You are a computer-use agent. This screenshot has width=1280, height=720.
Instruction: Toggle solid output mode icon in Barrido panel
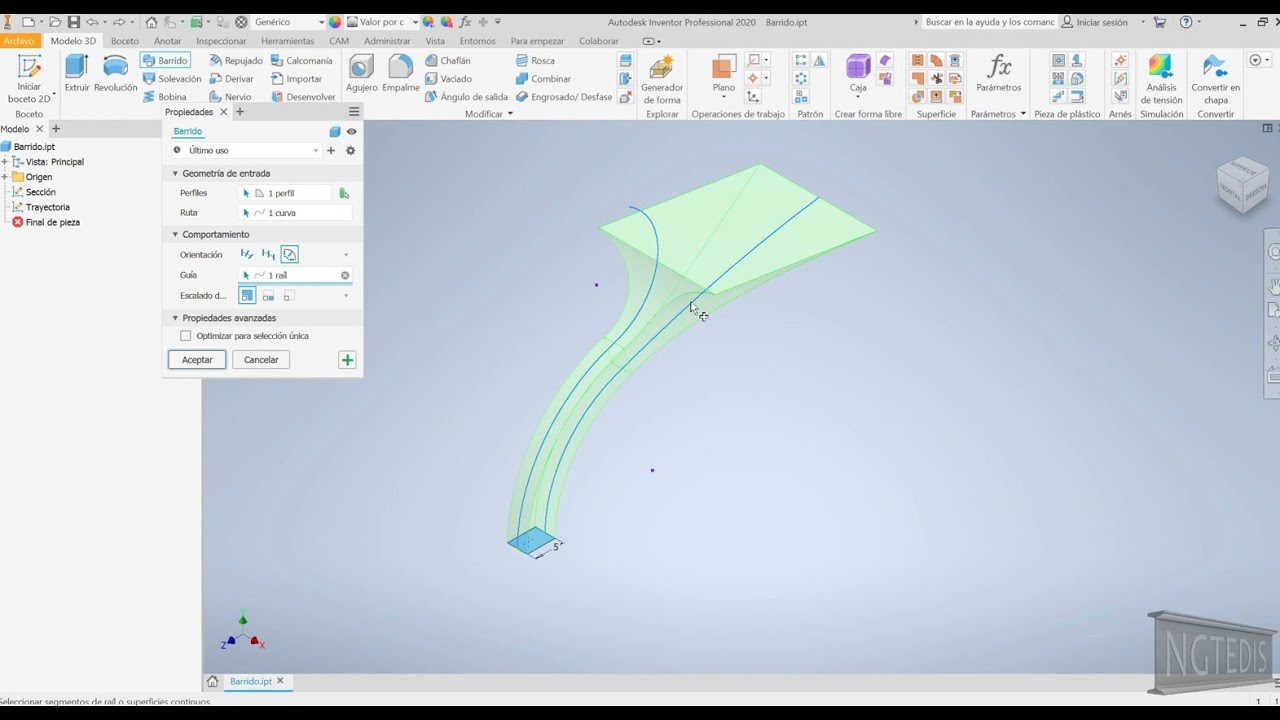335,132
